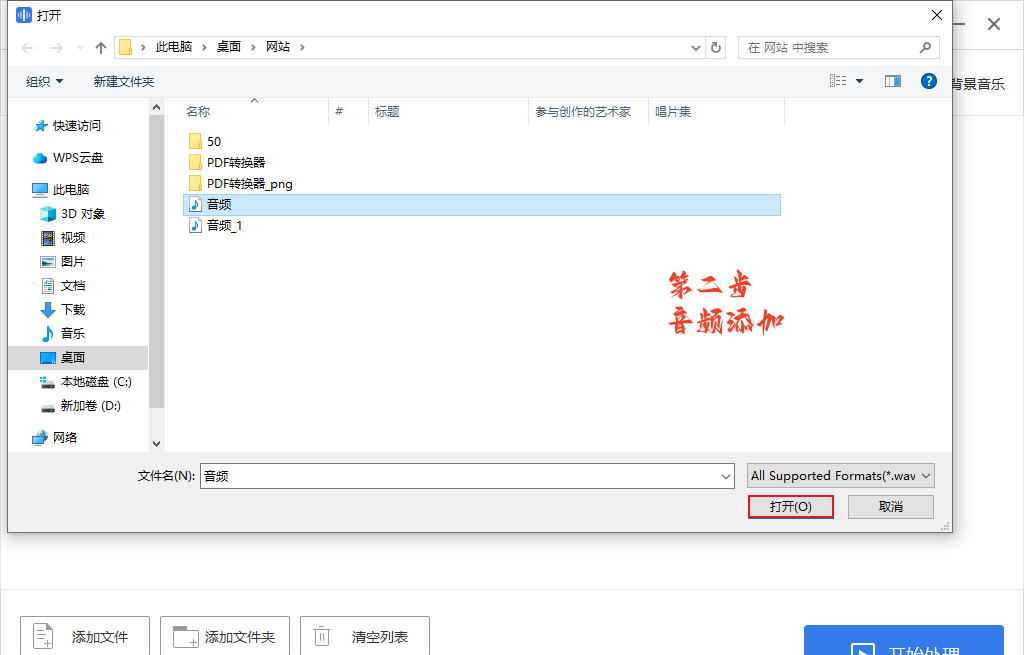Image resolution: width=1024 pixels, height=655 pixels.
Task: Click the 文件名 text input field
Action: (x=460, y=477)
